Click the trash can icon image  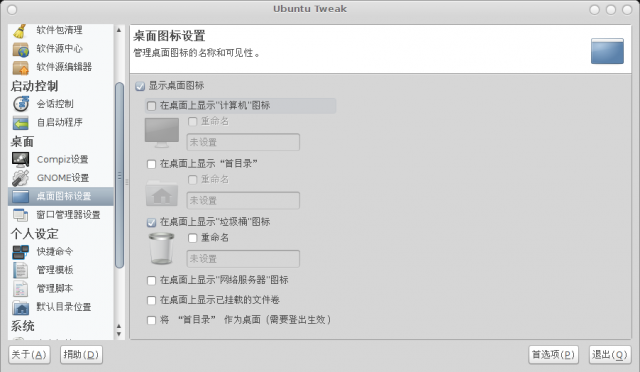(161, 248)
